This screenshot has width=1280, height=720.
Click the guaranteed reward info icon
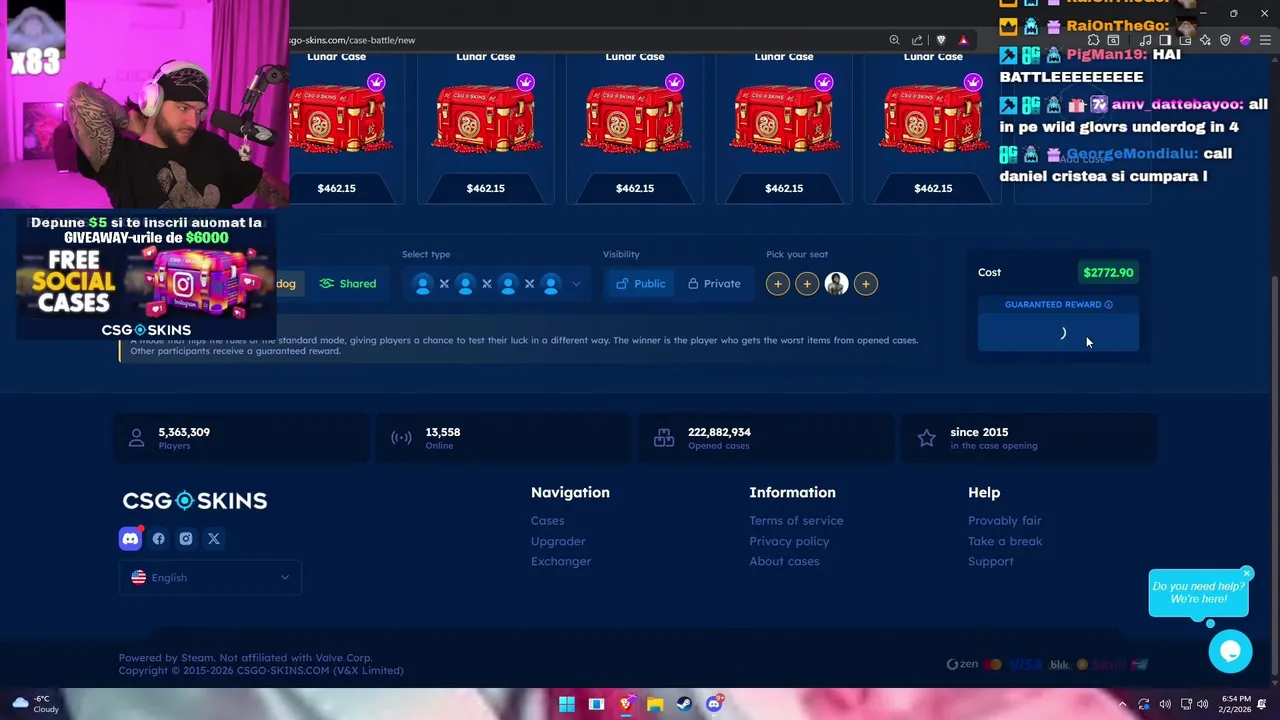(1108, 304)
